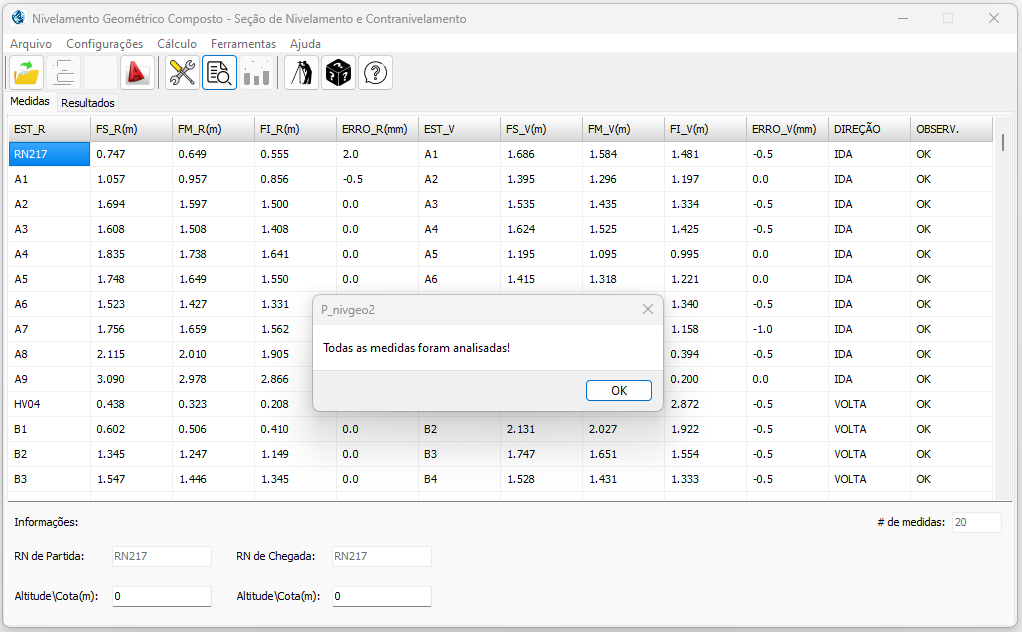Click the RN de Partida field

[162, 556]
